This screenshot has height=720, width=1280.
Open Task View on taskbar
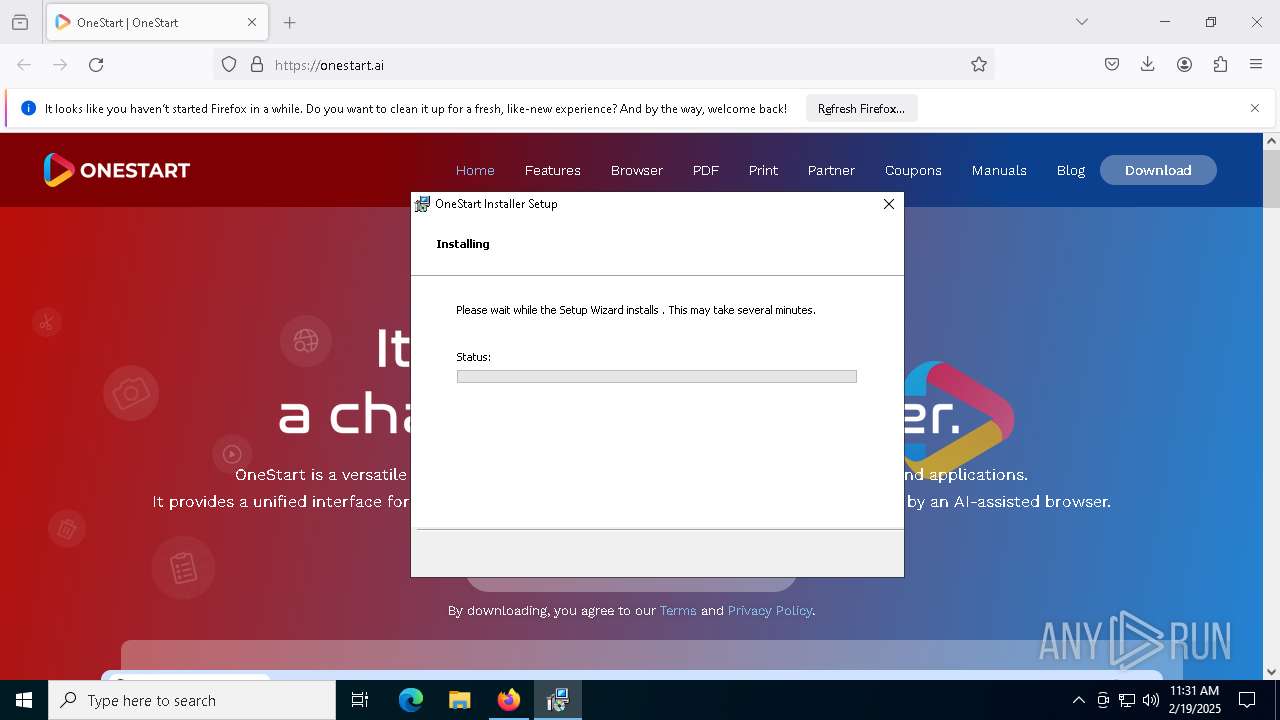click(360, 700)
